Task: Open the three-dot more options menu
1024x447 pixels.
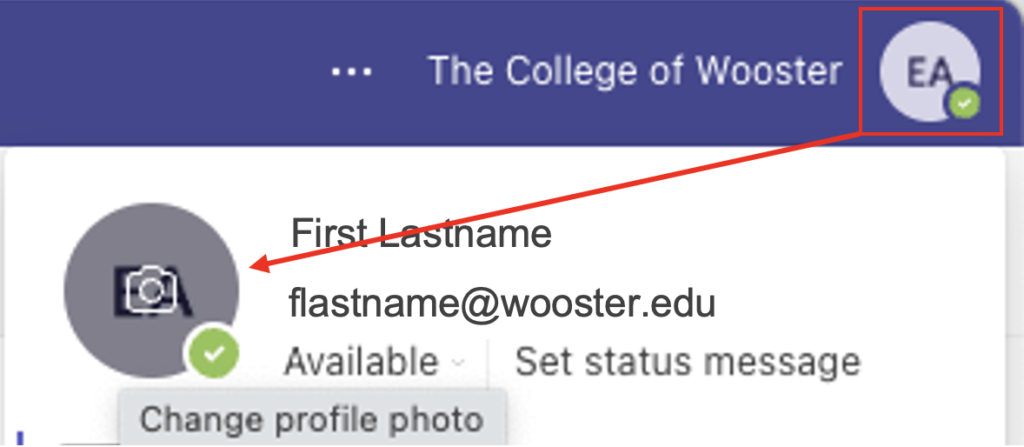Action: pyautogui.click(x=351, y=71)
